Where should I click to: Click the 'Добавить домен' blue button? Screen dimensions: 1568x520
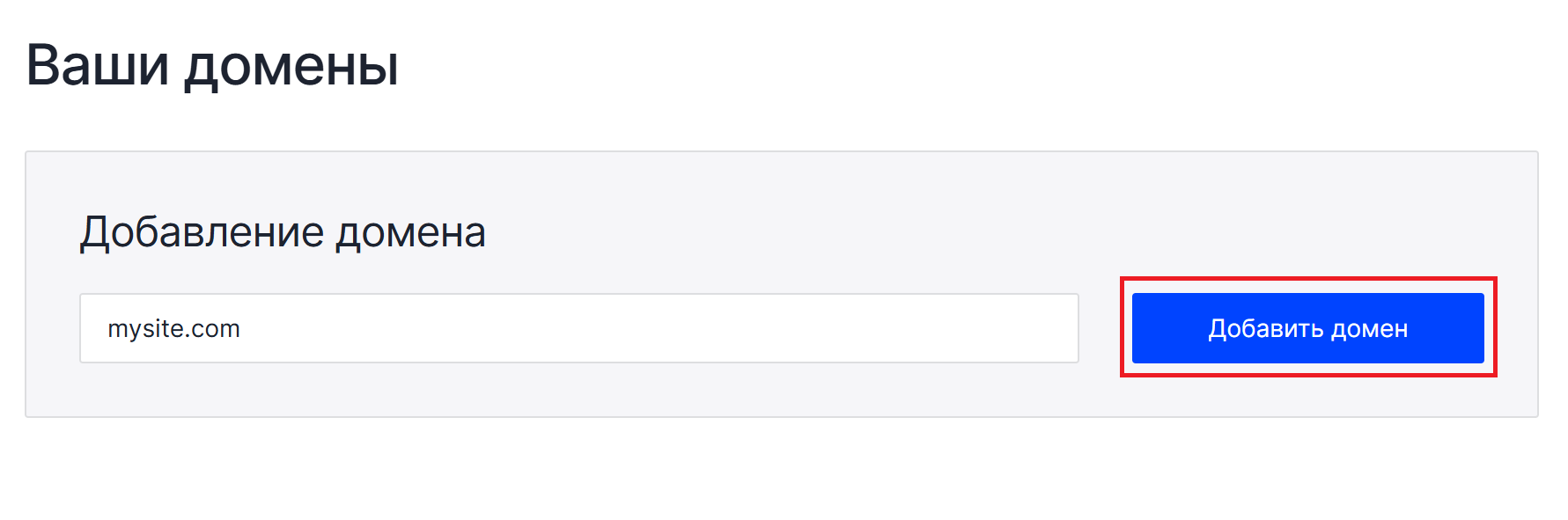pyautogui.click(x=1307, y=328)
